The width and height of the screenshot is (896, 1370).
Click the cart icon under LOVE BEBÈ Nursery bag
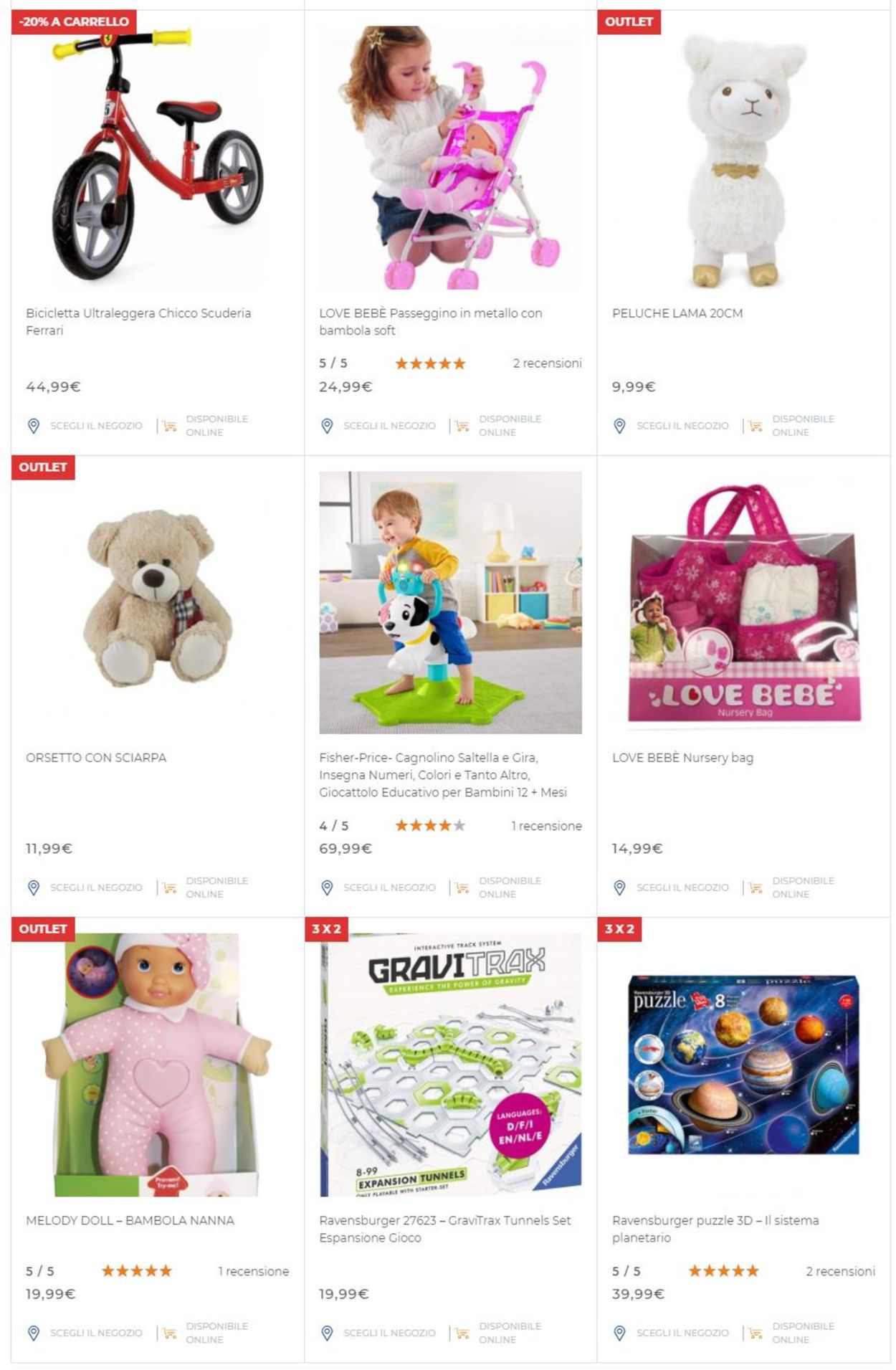(x=756, y=888)
